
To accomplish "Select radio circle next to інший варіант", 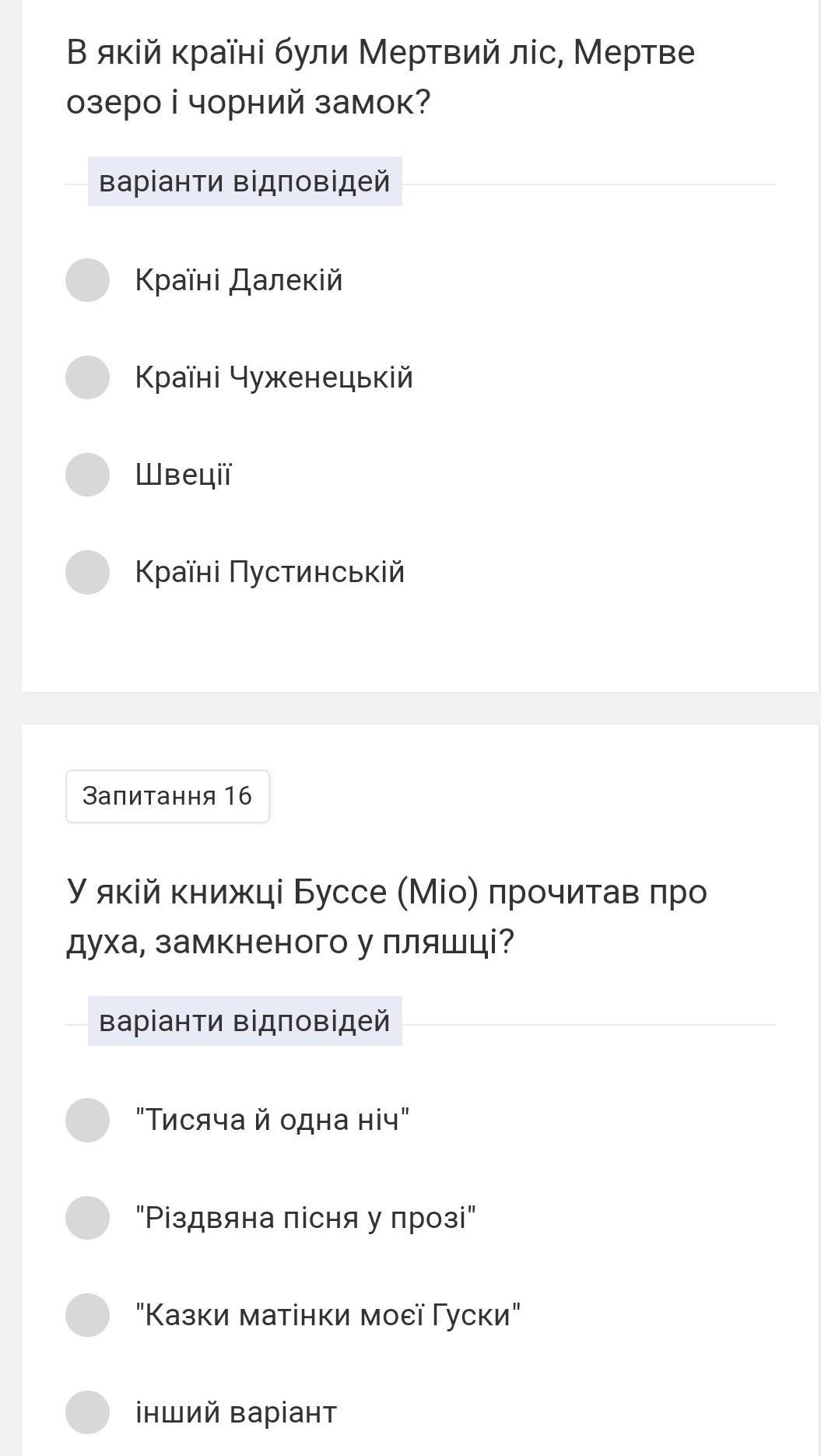I will coord(87,1412).
